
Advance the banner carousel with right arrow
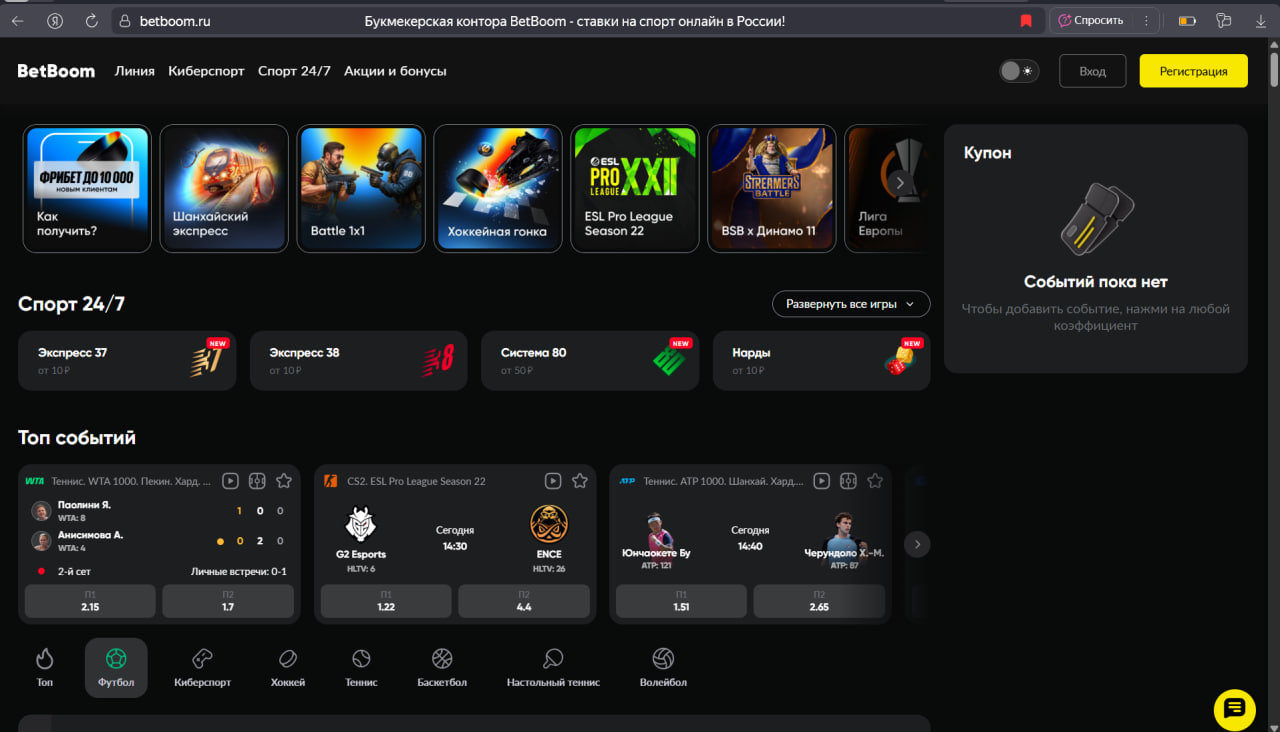pyautogui.click(x=899, y=183)
